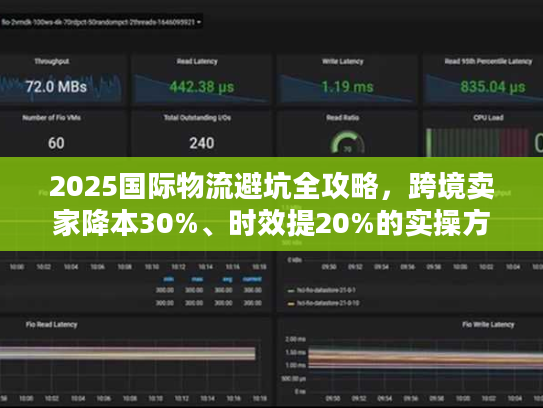Sort legend by the max column
The height and width of the screenshot is (408, 543).
(x=197, y=279)
